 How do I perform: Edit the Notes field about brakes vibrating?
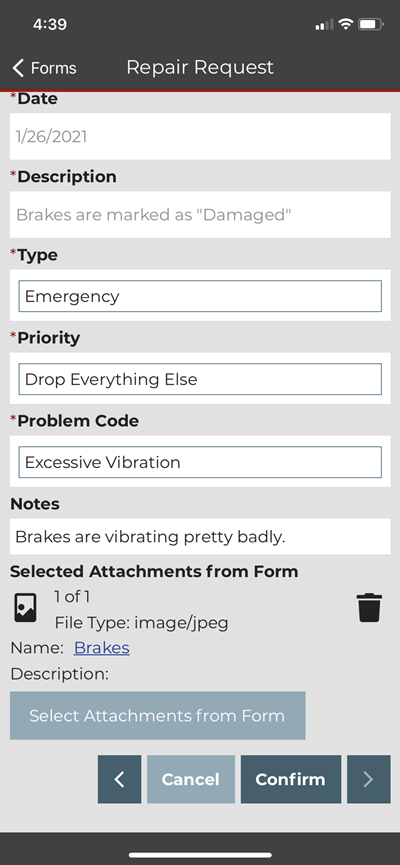(200, 536)
